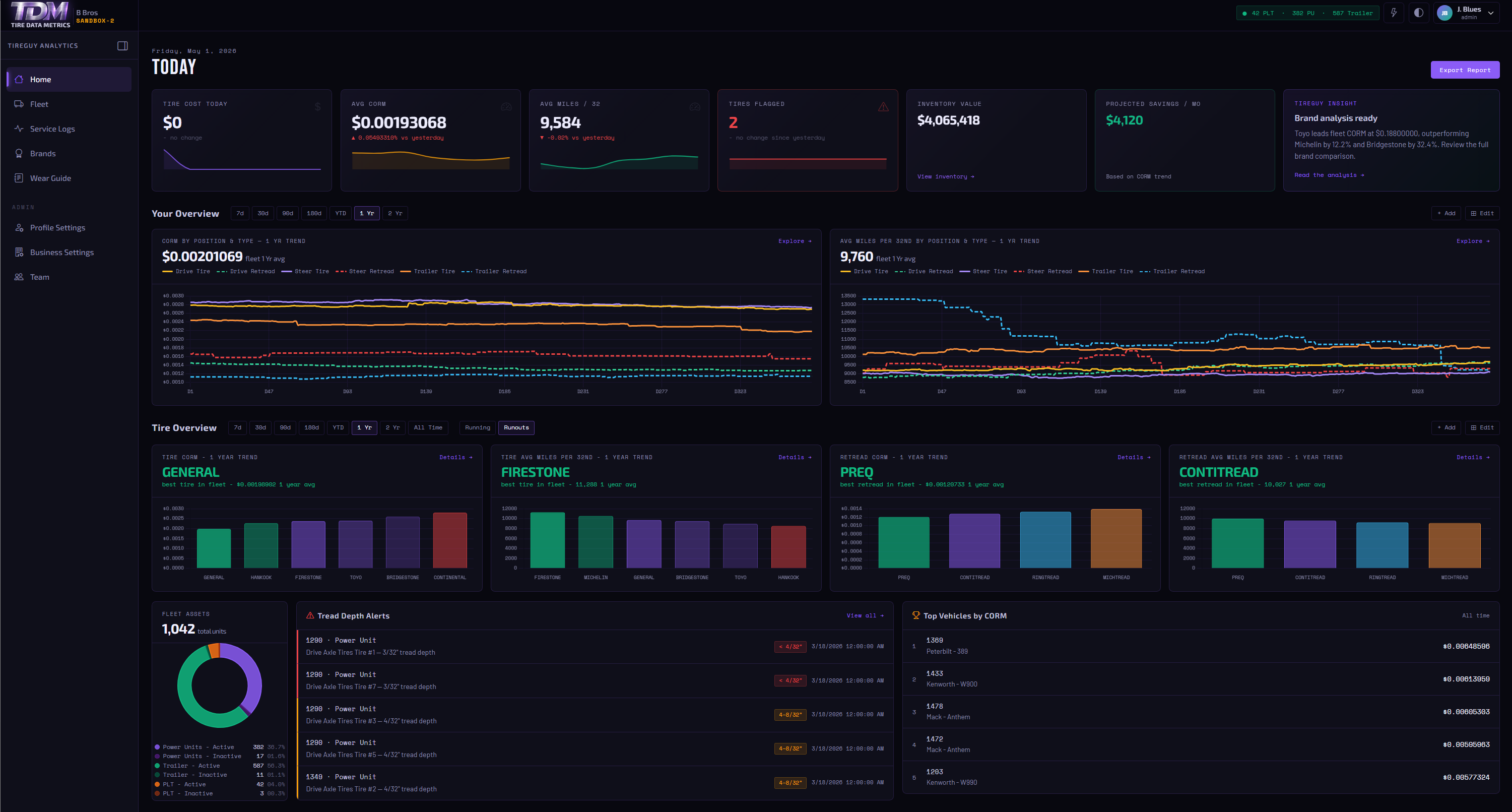Open Details for Retread CORM trend

coord(1134,457)
